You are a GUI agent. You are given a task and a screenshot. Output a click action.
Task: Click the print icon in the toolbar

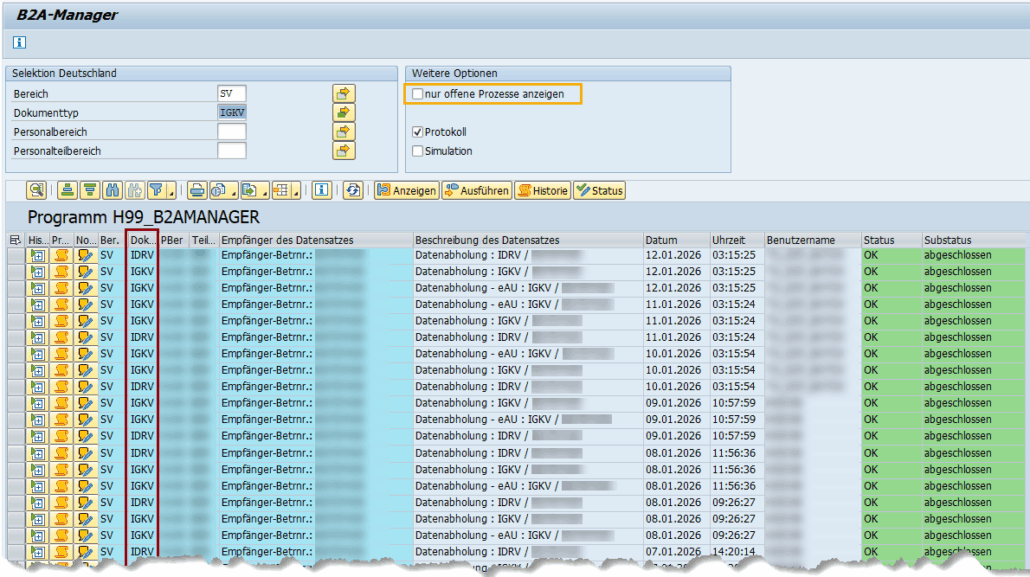(197, 190)
